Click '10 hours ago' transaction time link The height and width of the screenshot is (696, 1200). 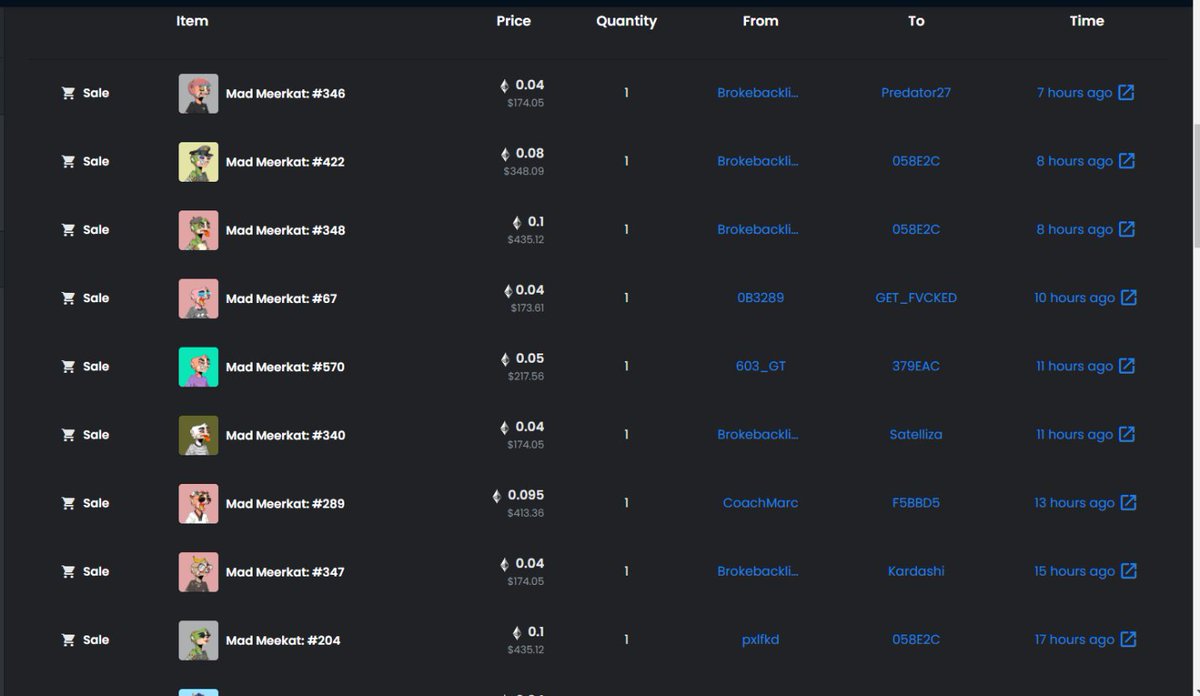coord(1074,298)
